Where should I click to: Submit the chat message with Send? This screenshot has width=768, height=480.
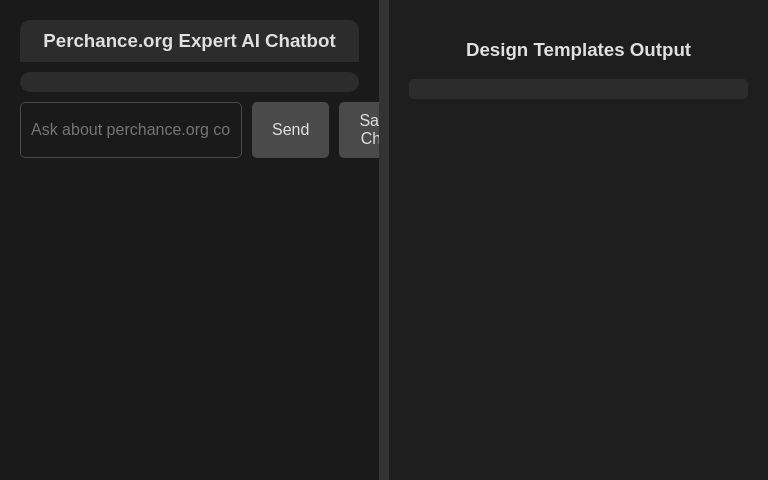click(x=290, y=130)
